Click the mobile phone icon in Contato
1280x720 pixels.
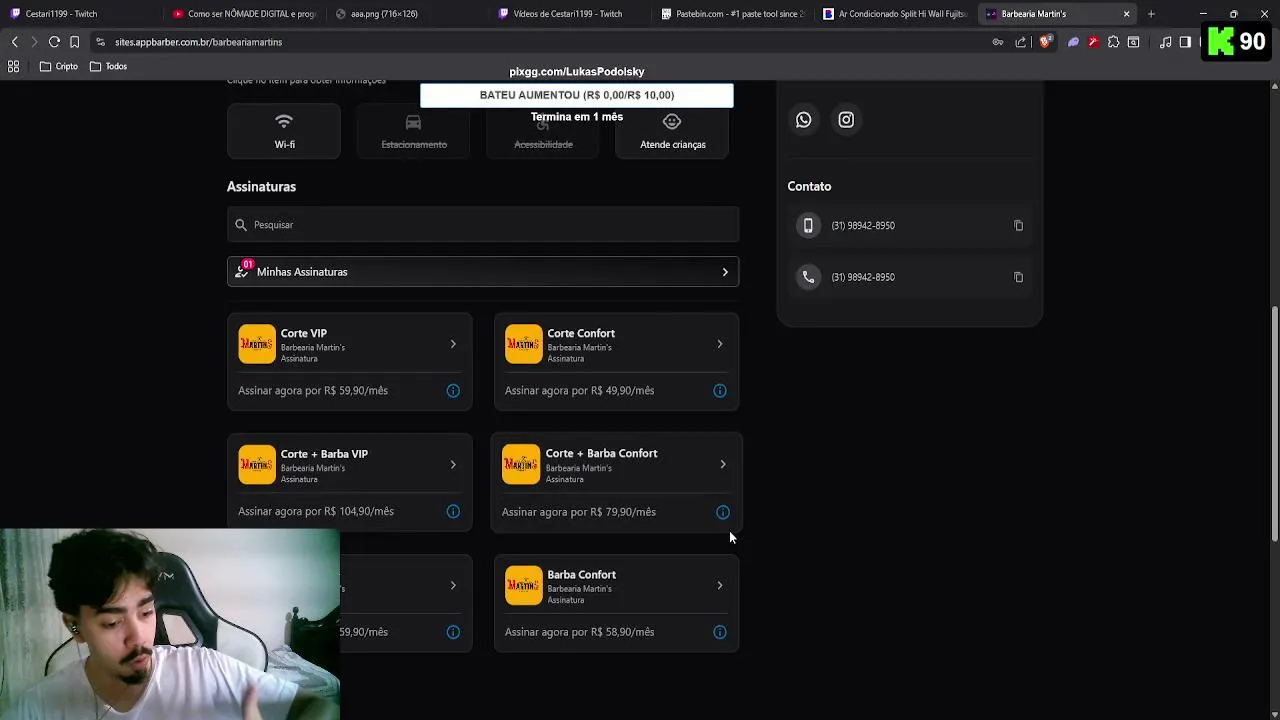coord(808,226)
